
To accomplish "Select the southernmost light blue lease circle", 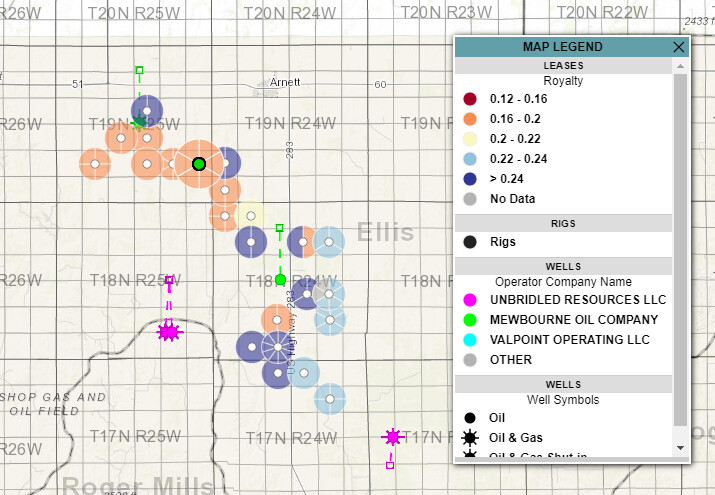I will pyautogui.click(x=330, y=399).
